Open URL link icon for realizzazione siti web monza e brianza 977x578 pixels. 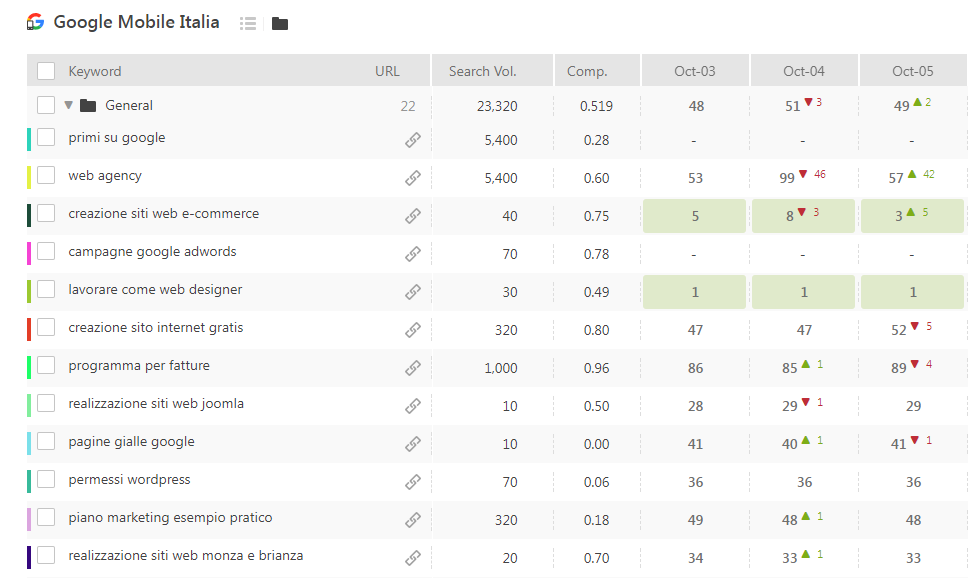pos(412,558)
